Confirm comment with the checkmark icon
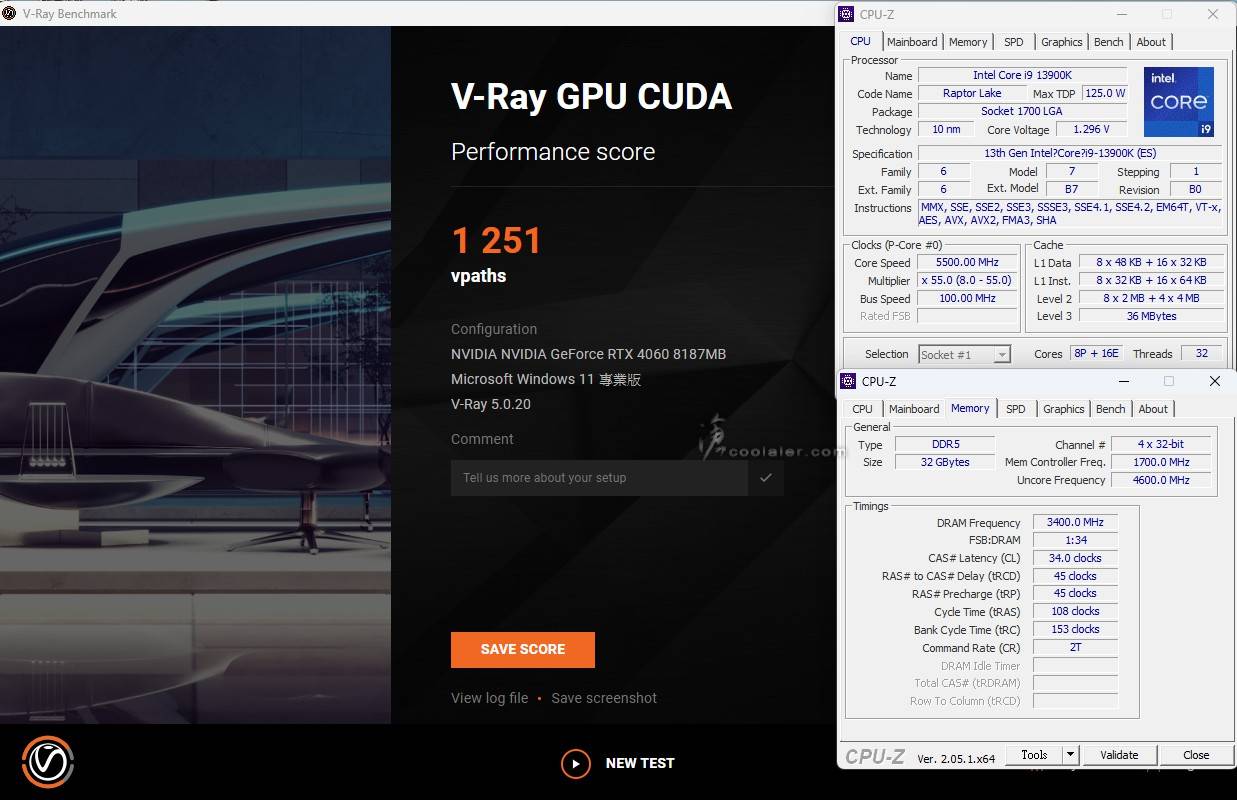 click(765, 478)
